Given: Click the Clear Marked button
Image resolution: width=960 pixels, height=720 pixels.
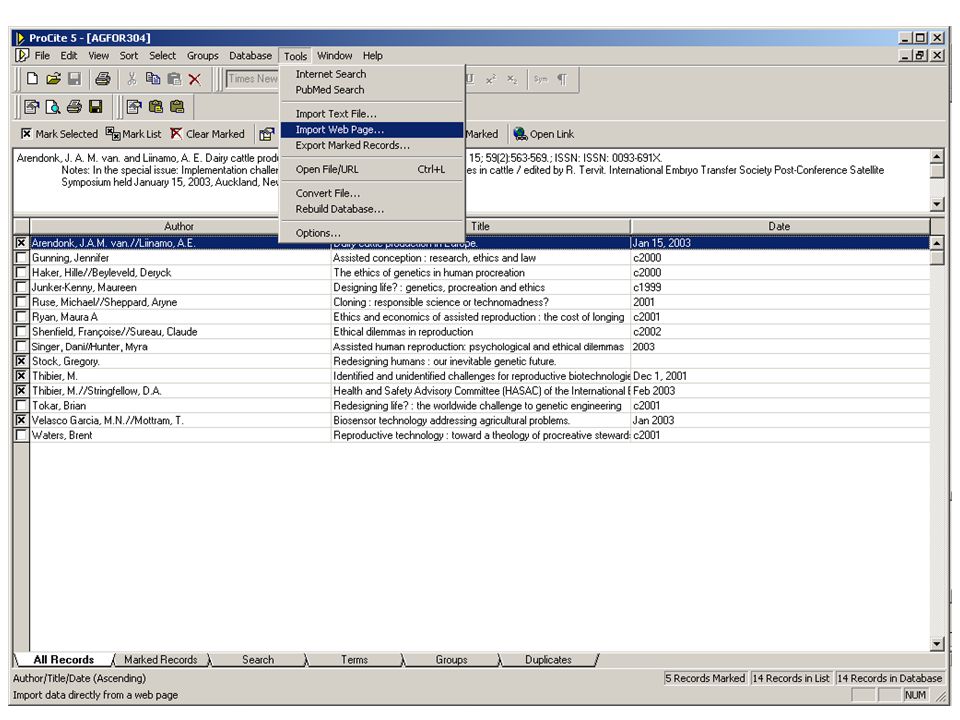Looking at the screenshot, I should (x=208, y=134).
